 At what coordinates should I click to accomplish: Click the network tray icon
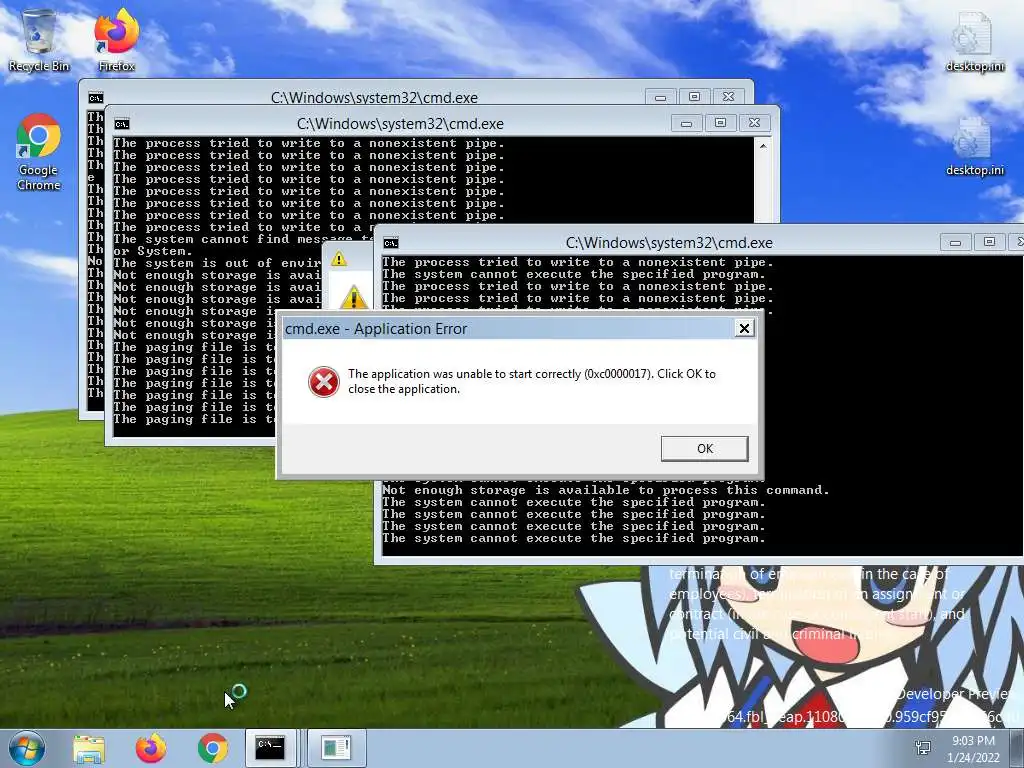point(923,748)
